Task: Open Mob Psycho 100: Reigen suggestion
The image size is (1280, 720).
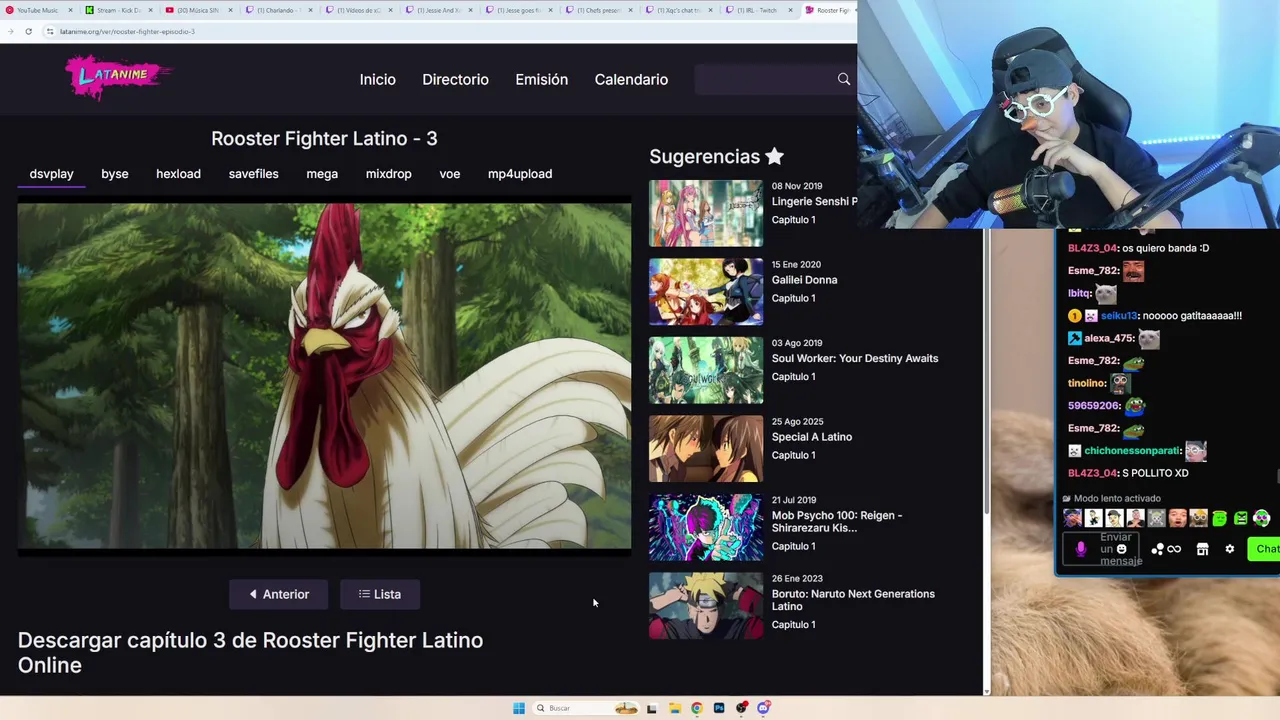Action: (837, 521)
